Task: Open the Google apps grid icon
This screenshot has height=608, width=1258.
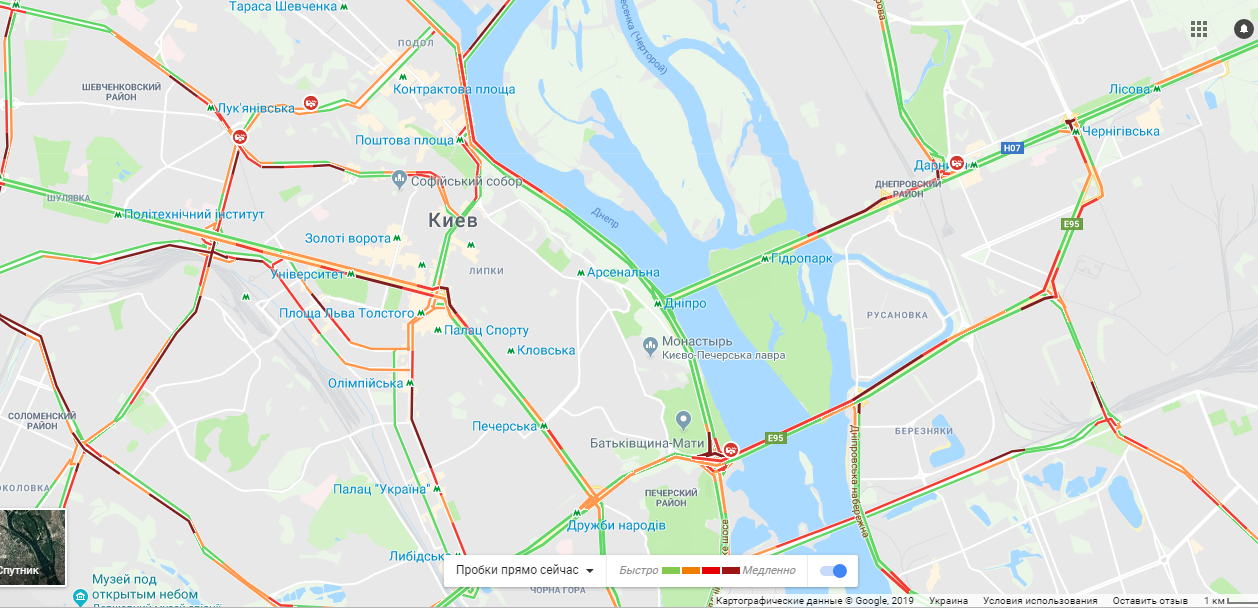Action: click(1199, 29)
